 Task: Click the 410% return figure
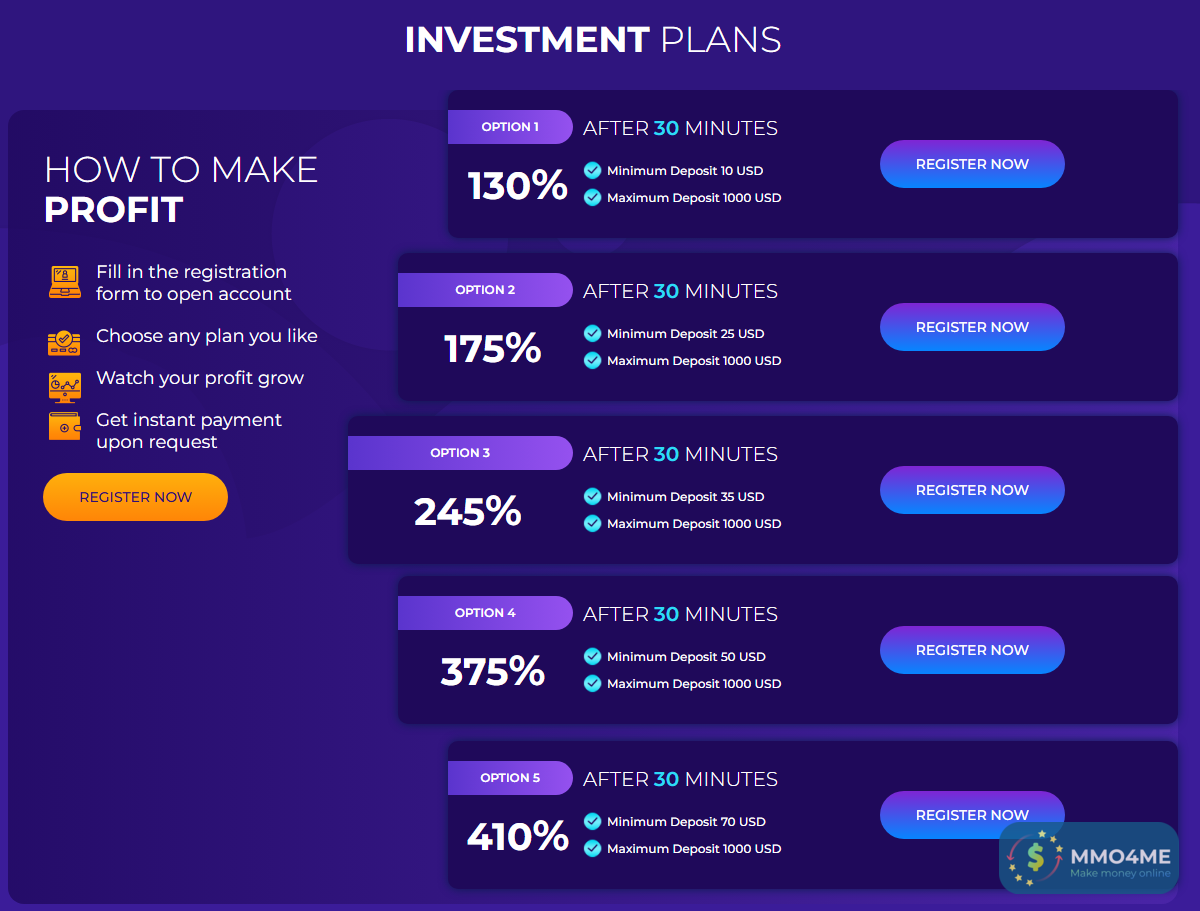tap(517, 836)
